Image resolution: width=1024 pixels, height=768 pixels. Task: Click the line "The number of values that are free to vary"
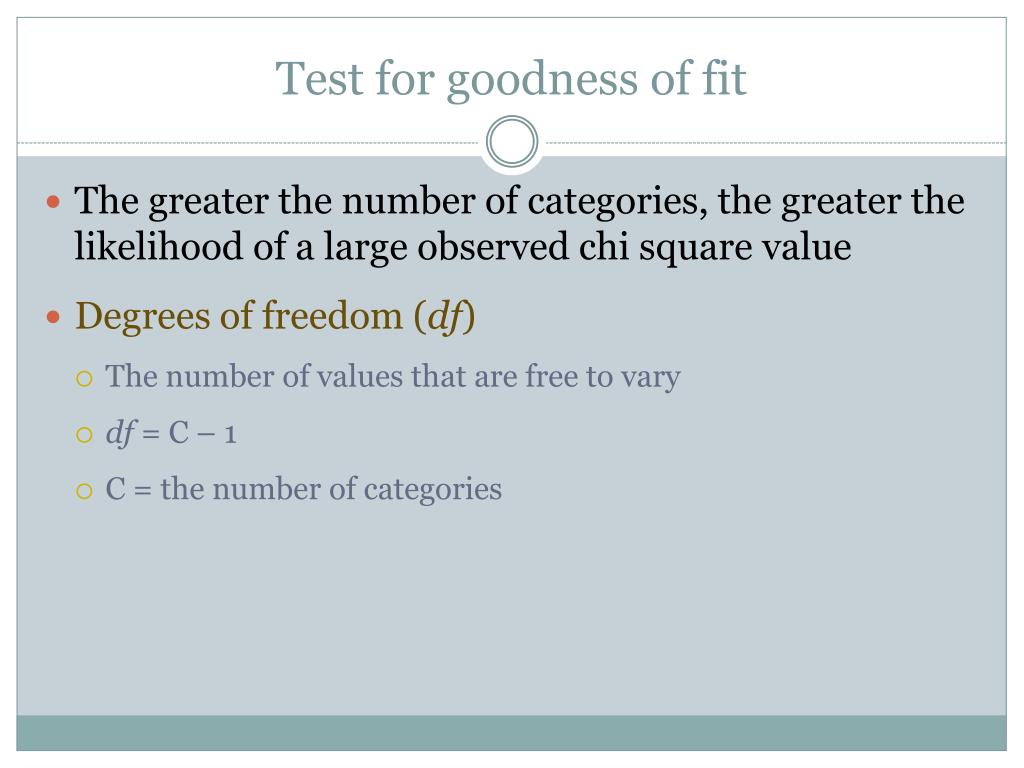tap(392, 377)
